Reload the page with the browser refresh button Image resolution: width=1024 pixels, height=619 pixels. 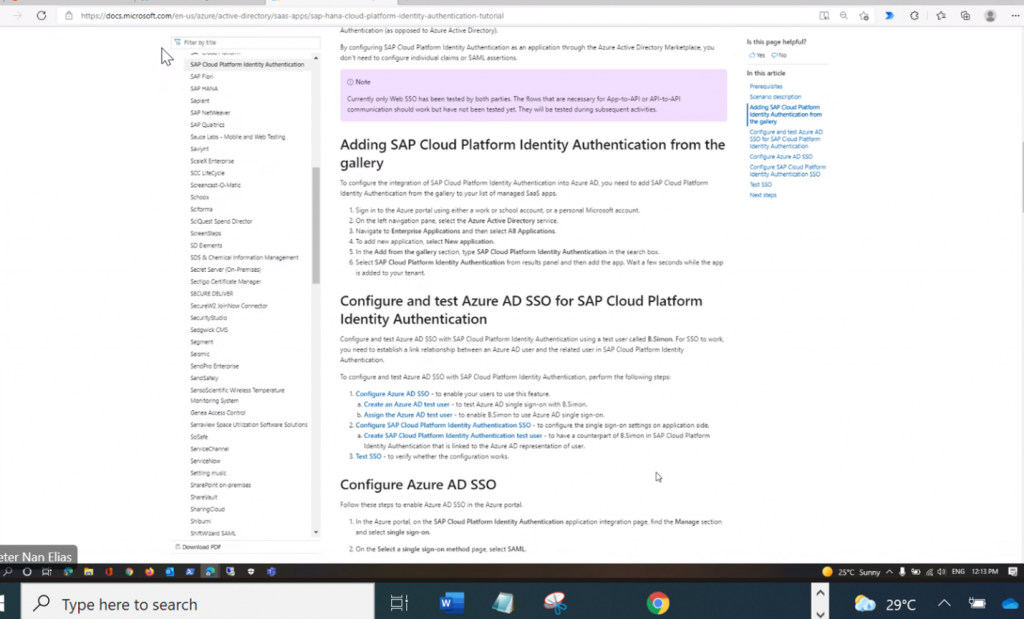[x=41, y=16]
